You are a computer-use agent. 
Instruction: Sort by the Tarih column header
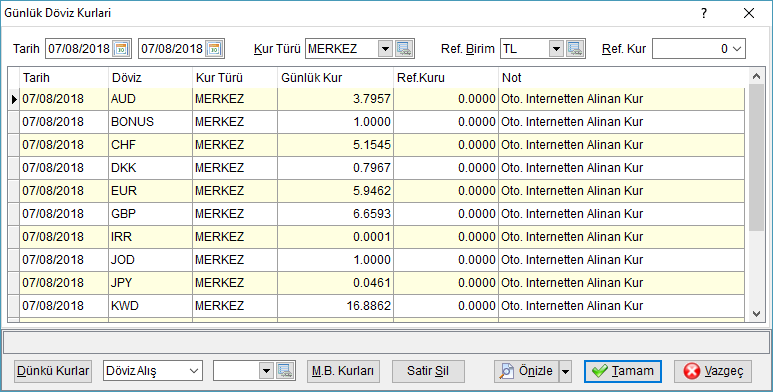(64, 78)
